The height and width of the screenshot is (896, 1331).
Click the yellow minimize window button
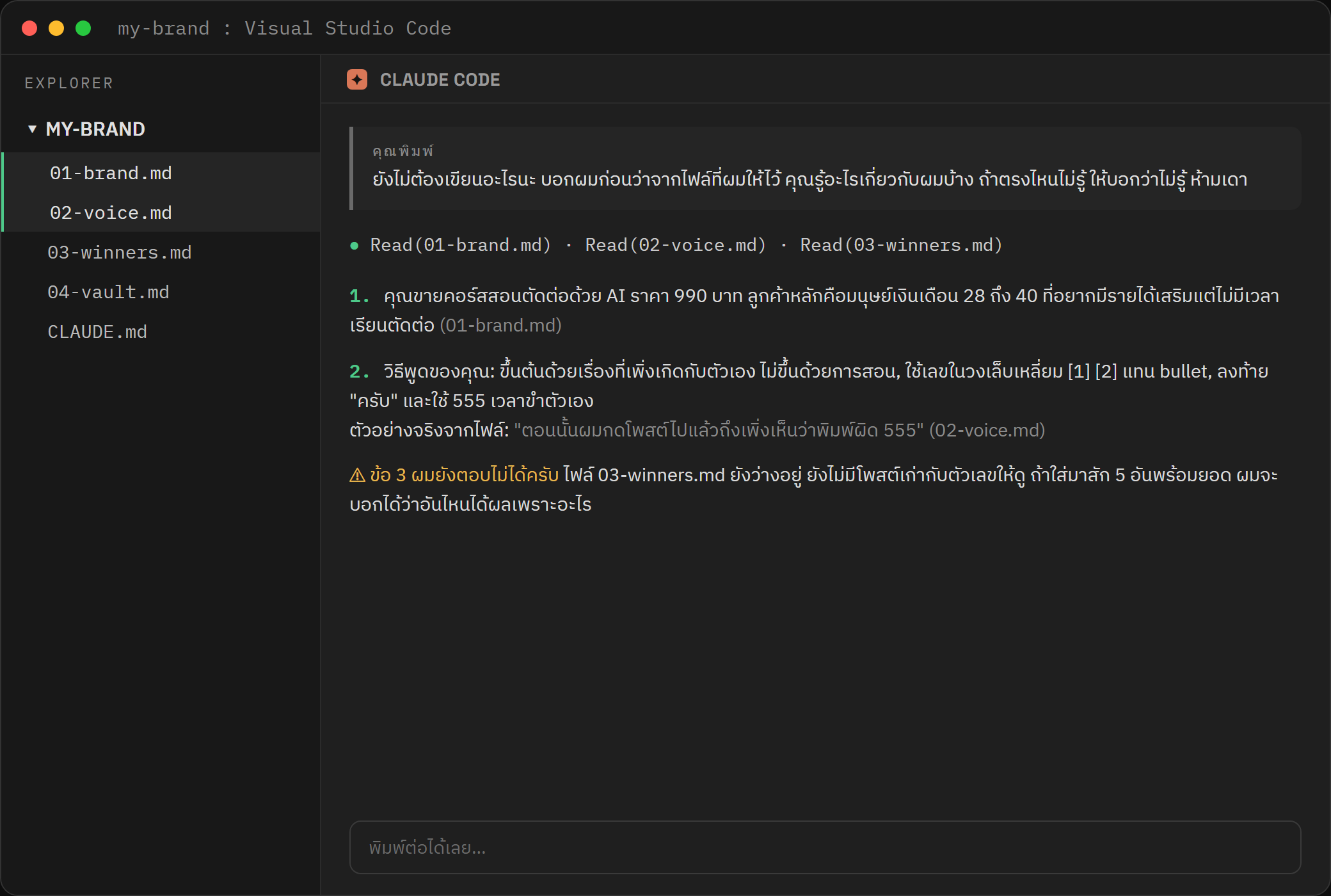pos(56,28)
